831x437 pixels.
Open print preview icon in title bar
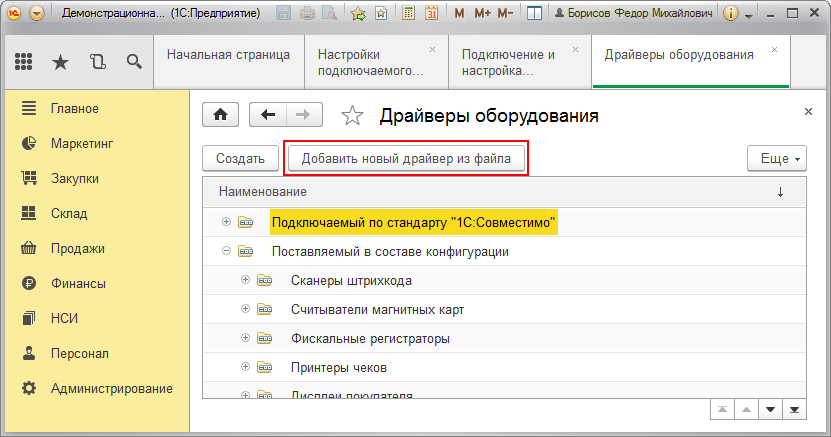(x=330, y=13)
